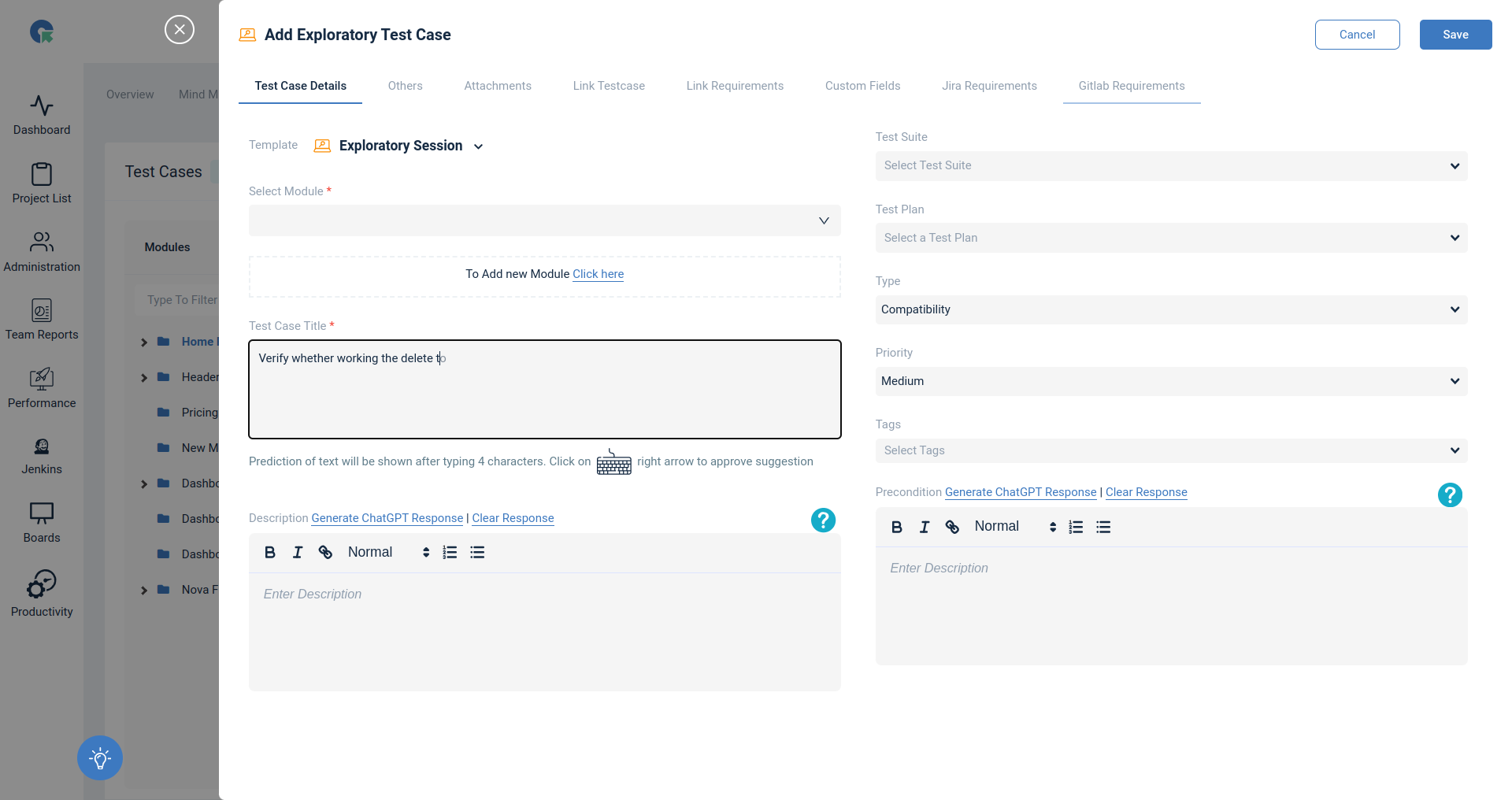Open Normal heading dropdown in Description editor
Viewport: 1512px width, 800px height.
pos(389,553)
